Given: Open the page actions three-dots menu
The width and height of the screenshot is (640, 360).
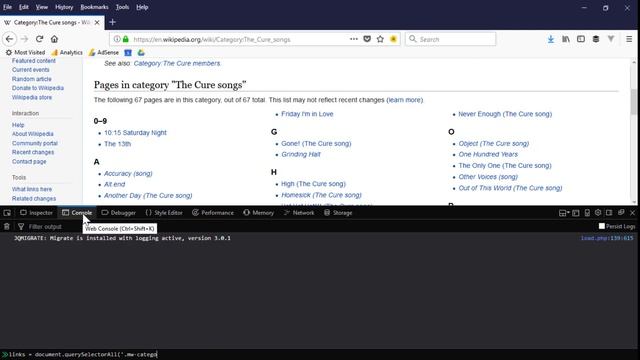Looking at the screenshot, I should pyautogui.click(x=354, y=39).
